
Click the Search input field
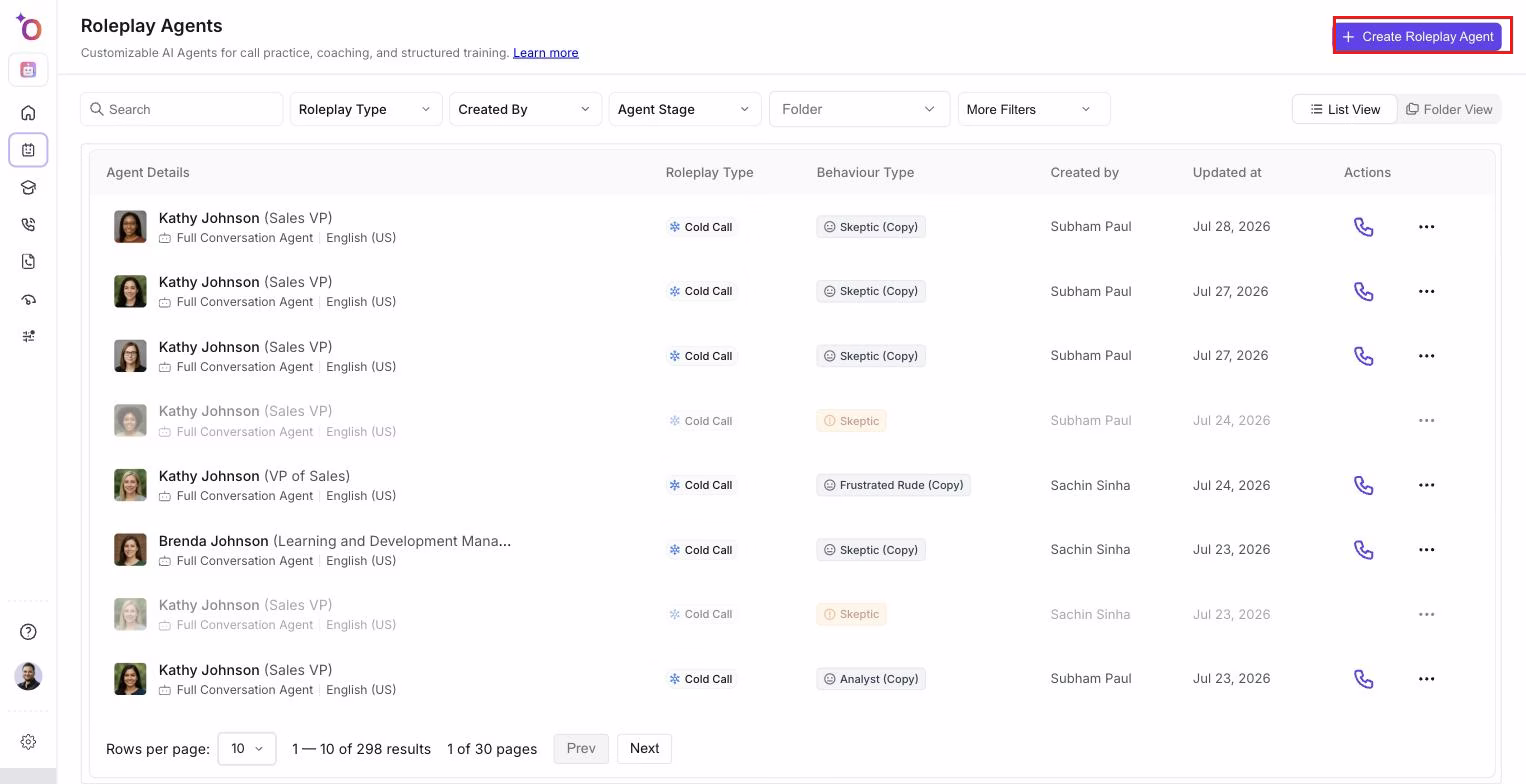coord(182,109)
